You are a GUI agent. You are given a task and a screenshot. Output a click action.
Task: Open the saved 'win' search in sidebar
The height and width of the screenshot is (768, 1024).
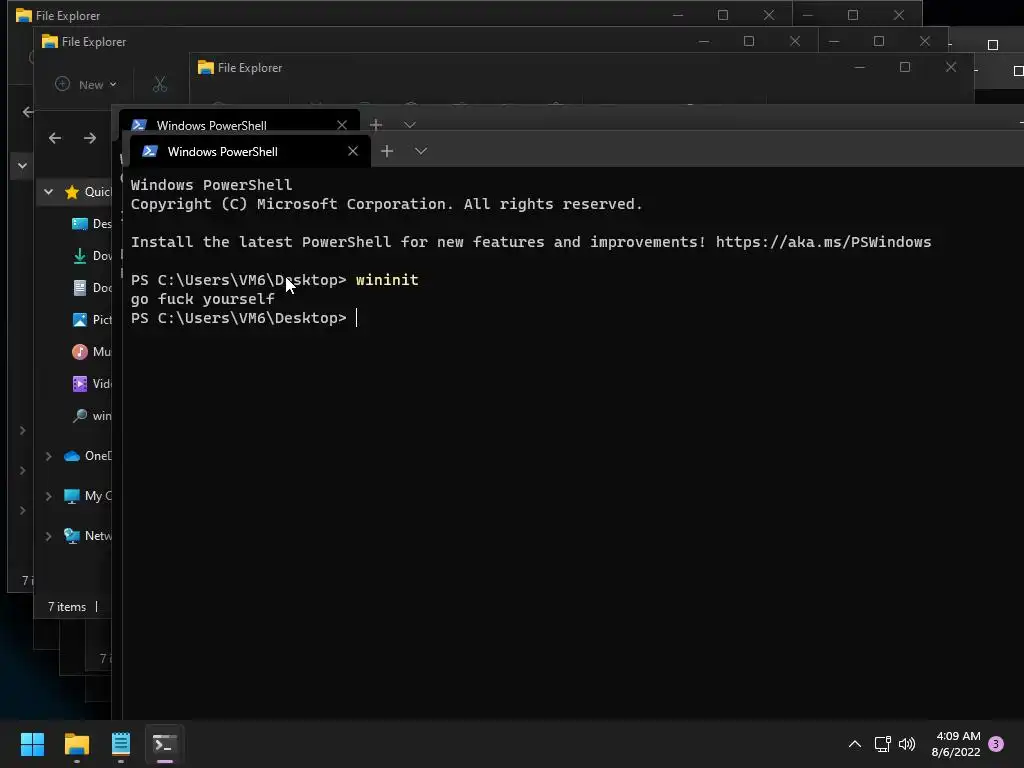click(91, 415)
